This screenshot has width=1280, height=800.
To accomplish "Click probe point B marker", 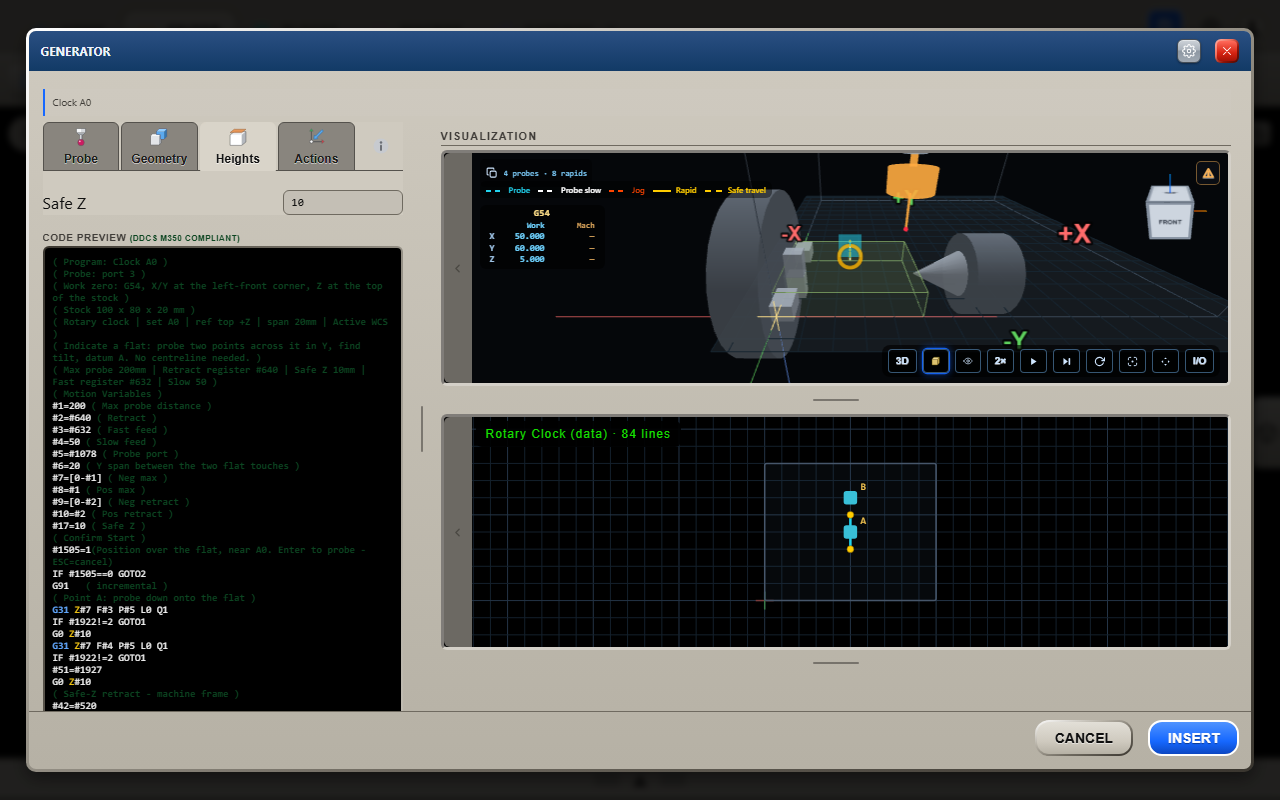I will point(850,497).
